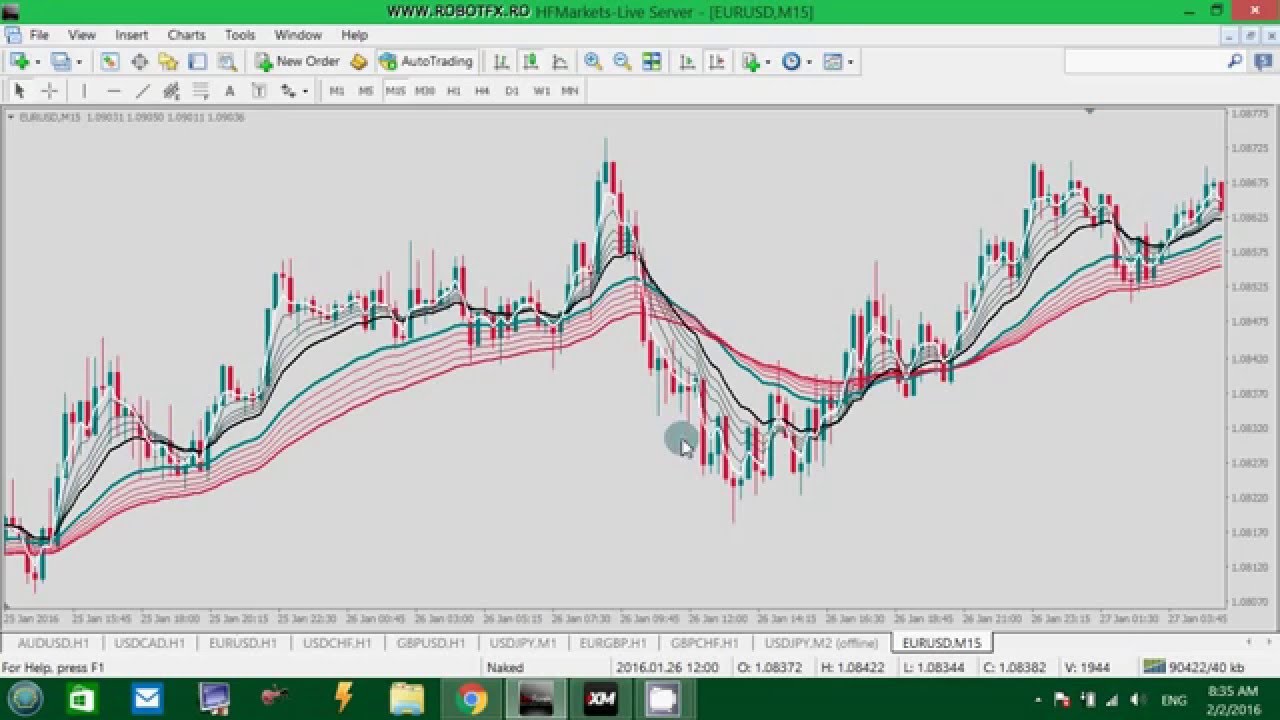Image resolution: width=1280 pixels, height=720 pixels.
Task: Click the chart shift triangle marker
Action: point(1089,111)
